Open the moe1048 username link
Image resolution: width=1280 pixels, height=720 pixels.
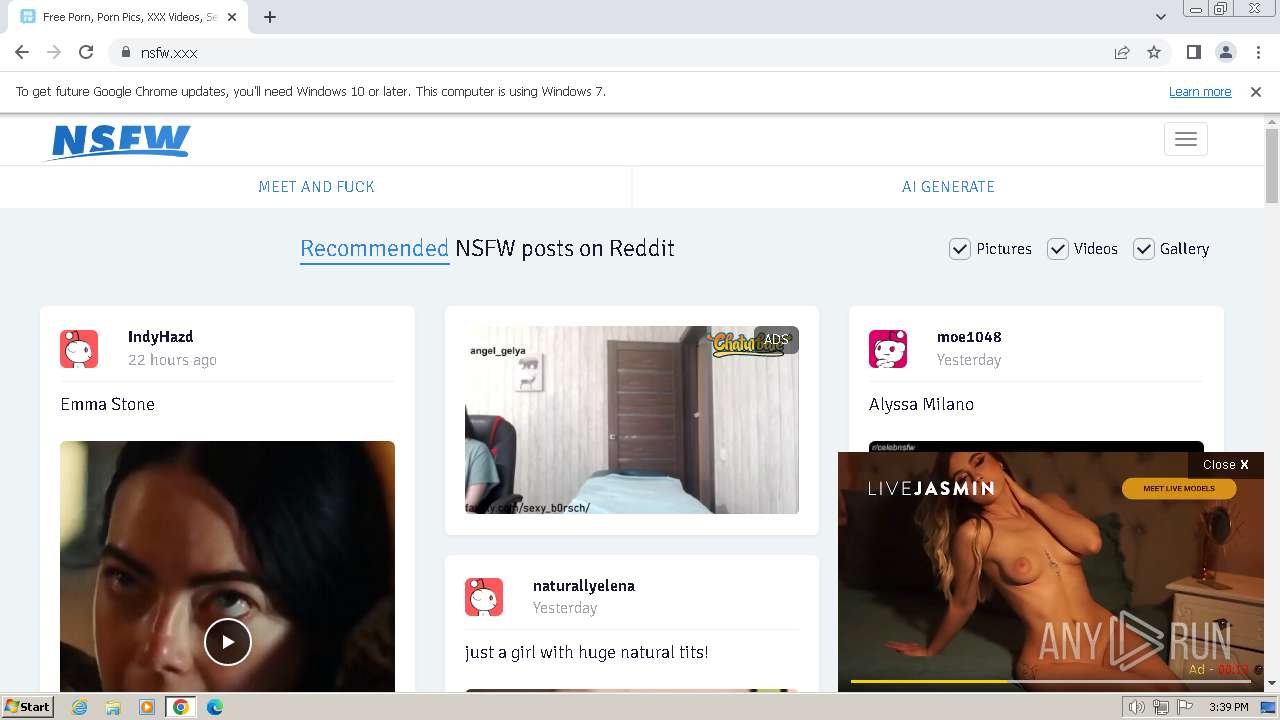coord(969,337)
